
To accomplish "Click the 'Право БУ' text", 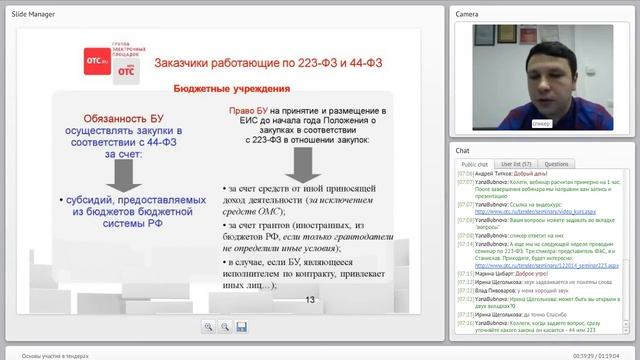I will (x=248, y=111).
